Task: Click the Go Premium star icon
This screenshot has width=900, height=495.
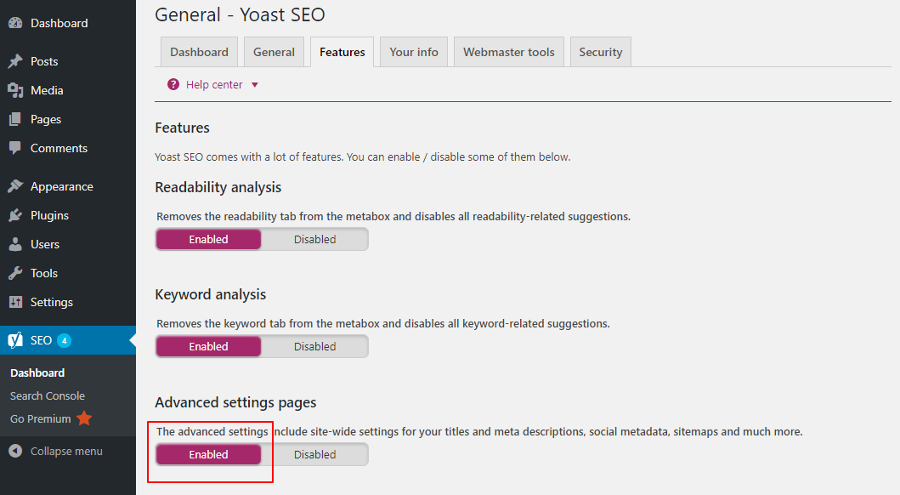Action: (84, 418)
